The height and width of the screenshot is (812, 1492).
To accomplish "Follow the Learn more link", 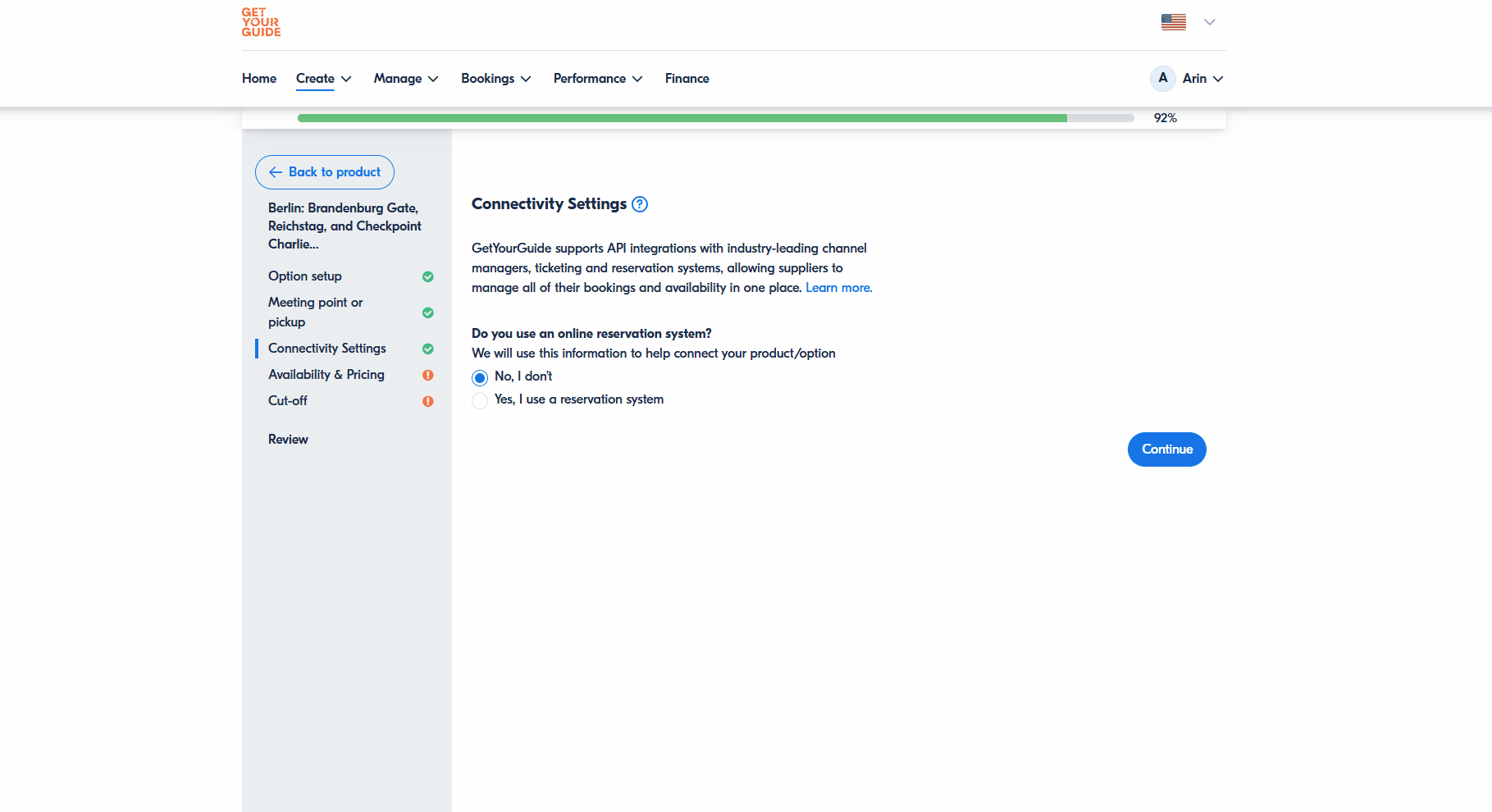I will (838, 288).
